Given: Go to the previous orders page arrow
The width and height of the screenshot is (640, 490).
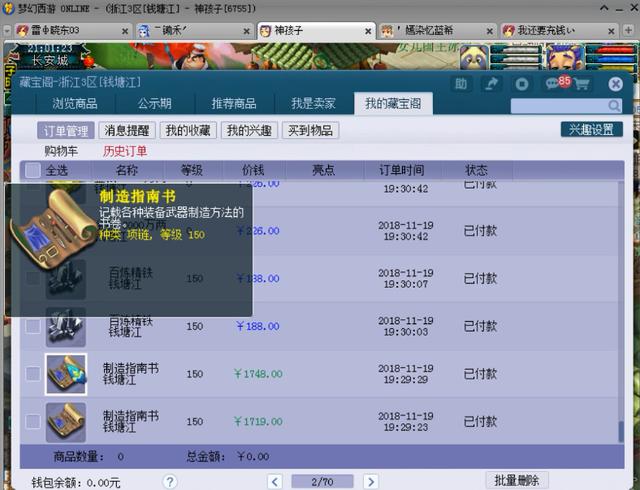Looking at the screenshot, I should tap(275, 482).
